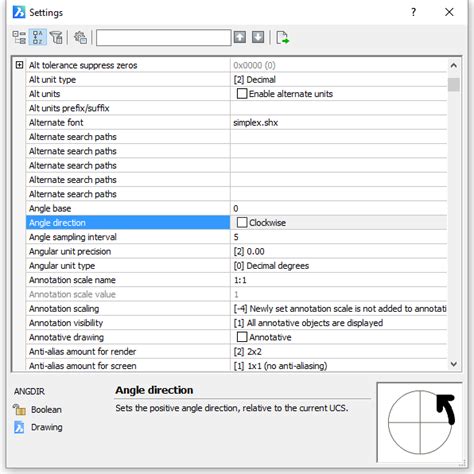
Task: Click the help question mark
Action: click(x=413, y=12)
